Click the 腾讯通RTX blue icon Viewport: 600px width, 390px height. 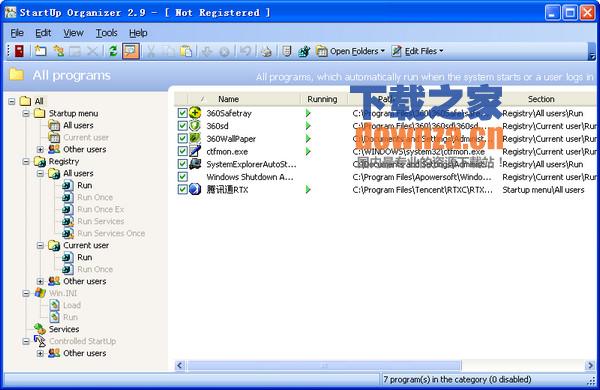click(195, 189)
